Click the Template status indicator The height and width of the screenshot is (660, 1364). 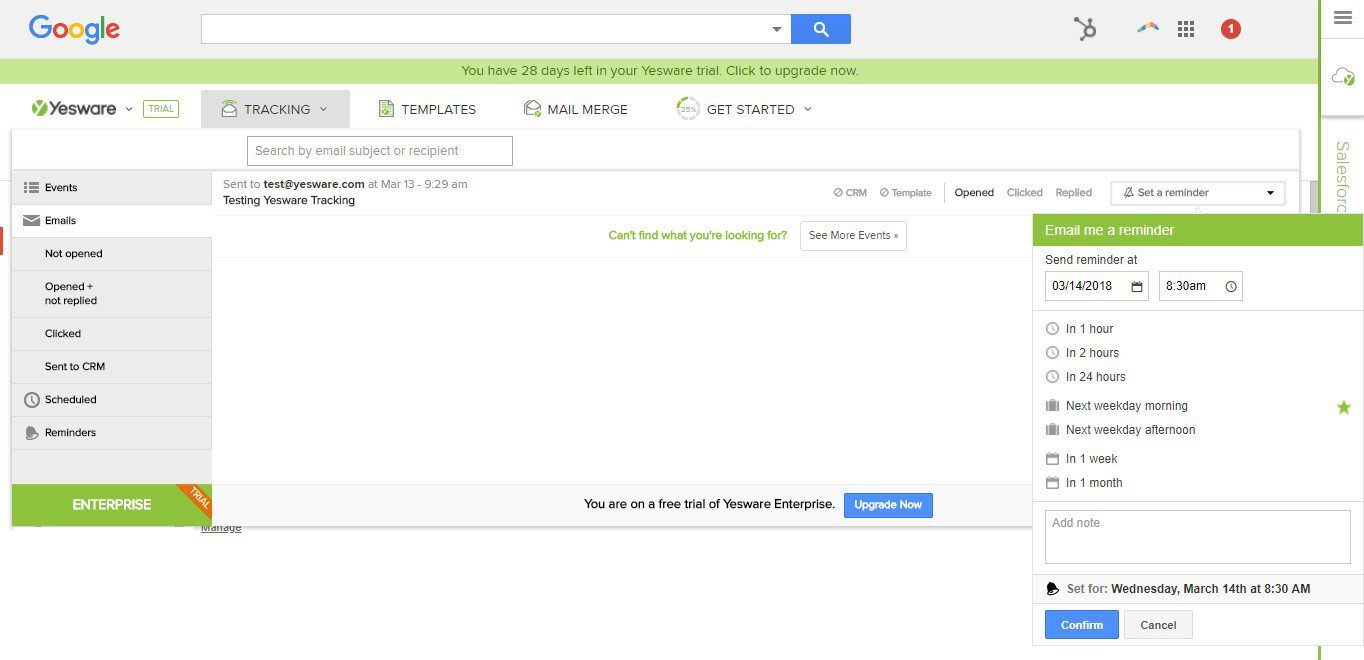pyautogui.click(x=905, y=193)
